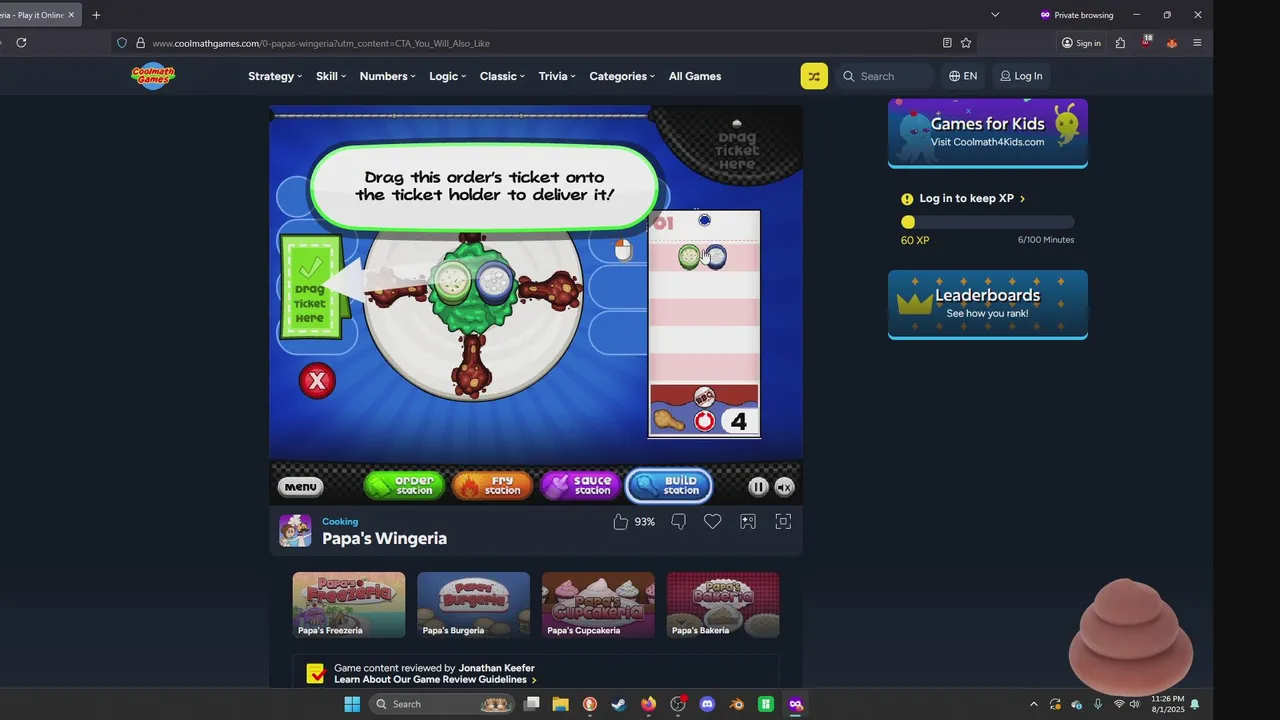The image size is (1280, 720).
Task: Open the Firefox hamburger menu
Action: point(1197,43)
